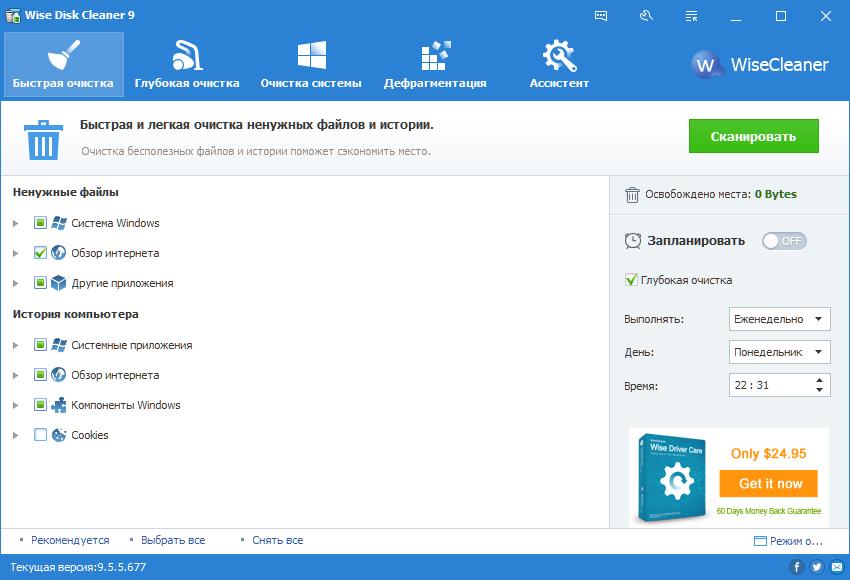Click the Рекомендуется link
The image size is (850, 580).
pyautogui.click(x=70, y=540)
